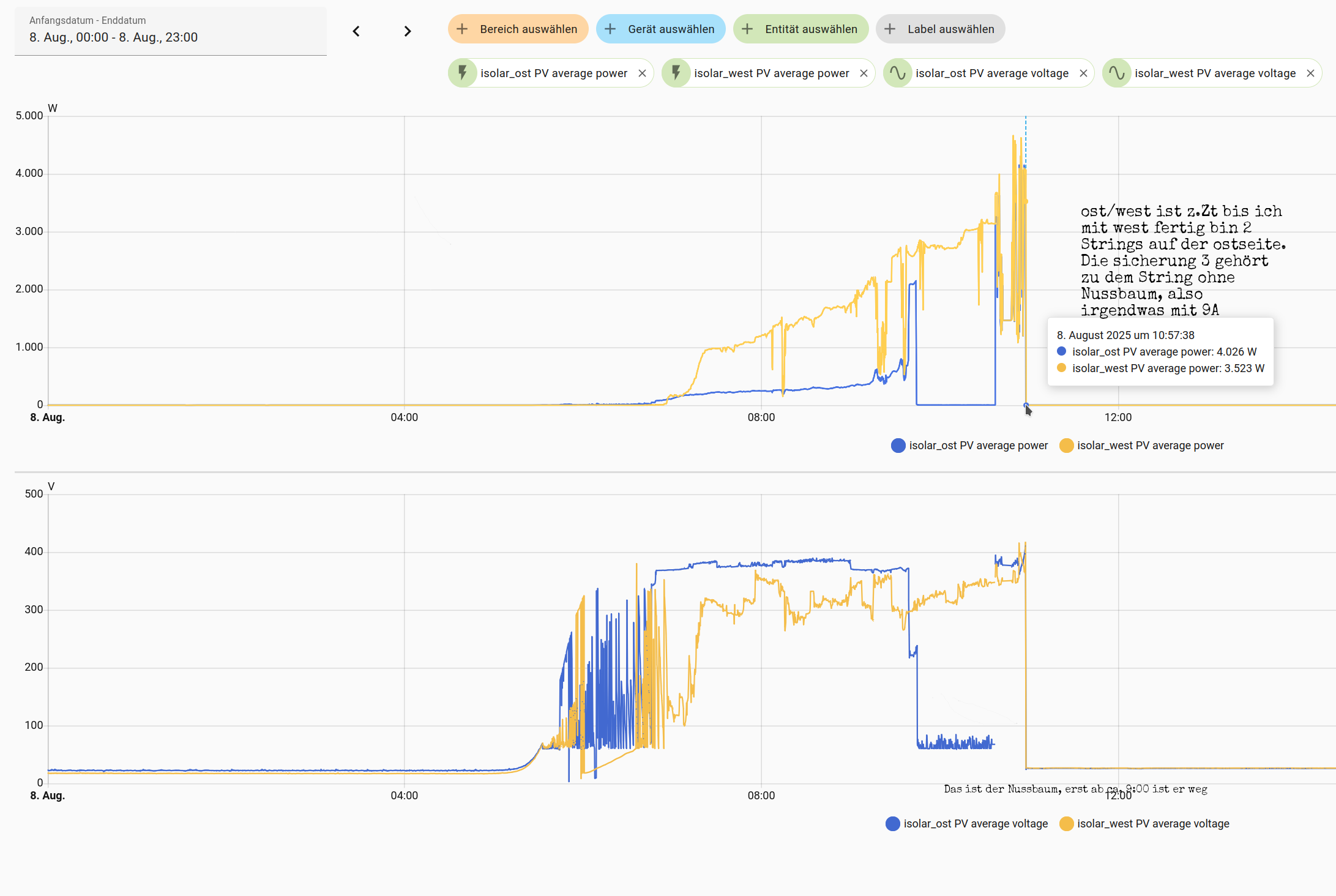Click lightning icon on isolar_ost power chip

(463, 73)
